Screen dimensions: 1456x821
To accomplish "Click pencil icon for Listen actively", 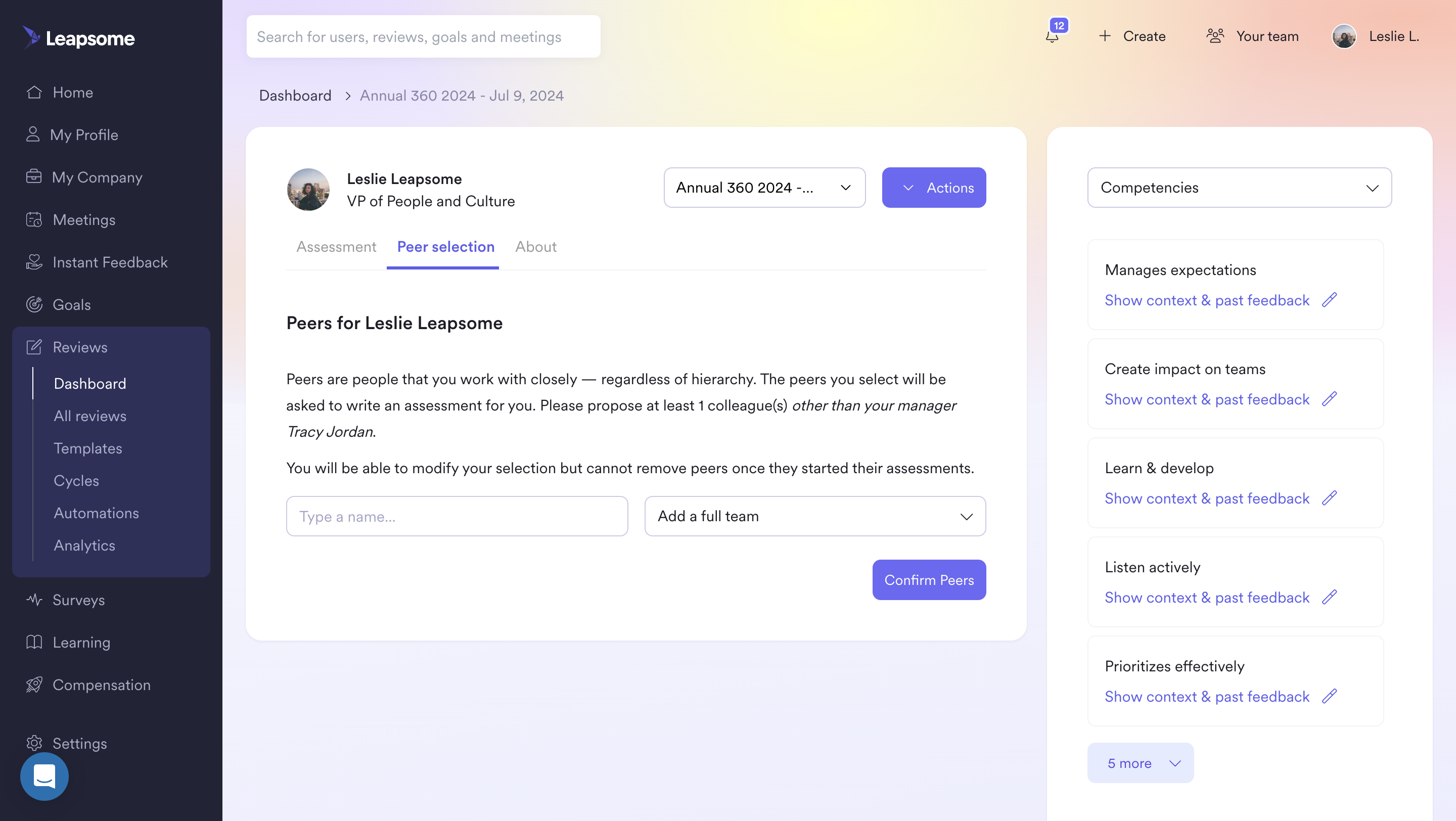I will point(1330,597).
